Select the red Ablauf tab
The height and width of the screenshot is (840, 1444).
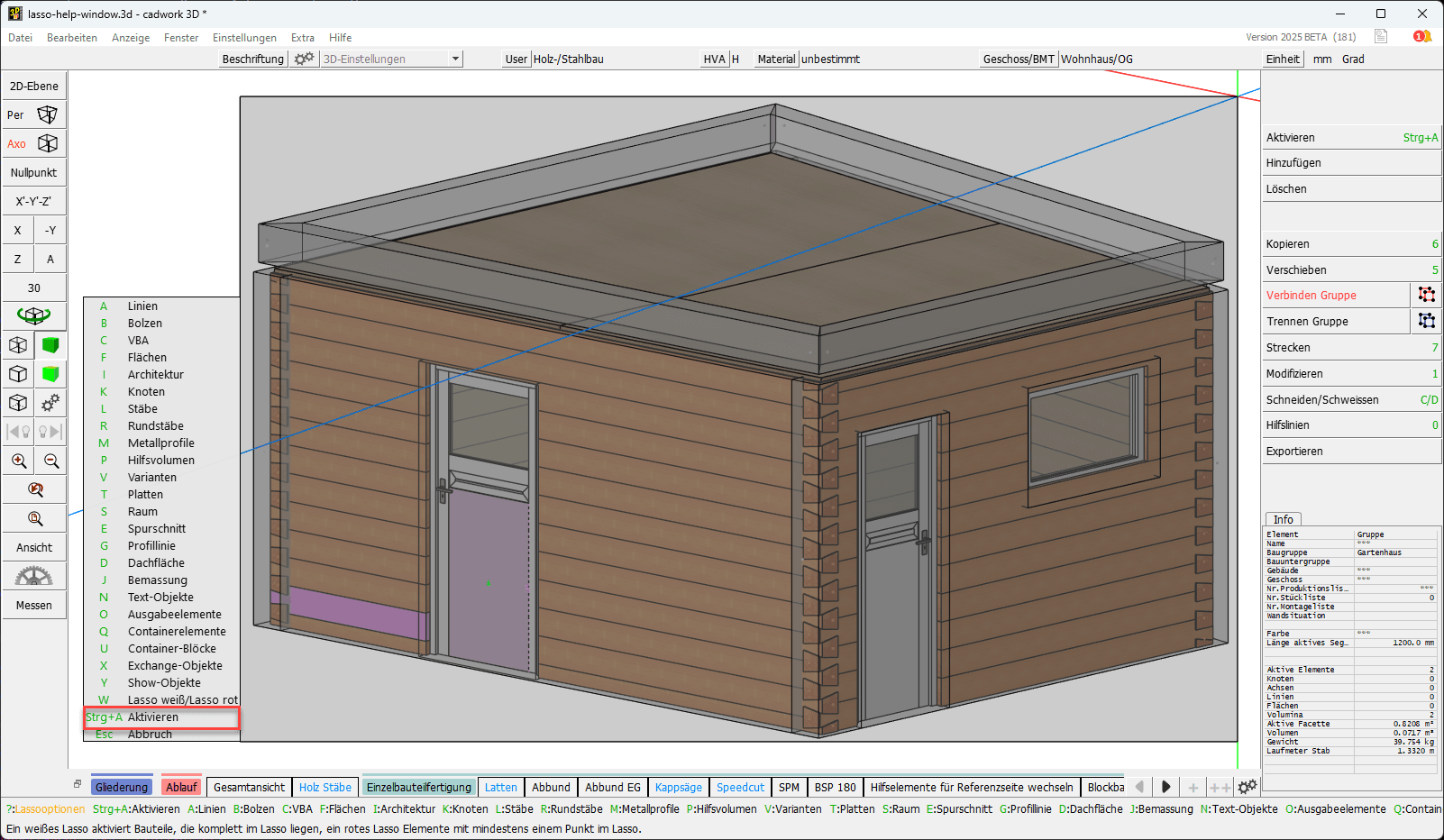point(181,787)
